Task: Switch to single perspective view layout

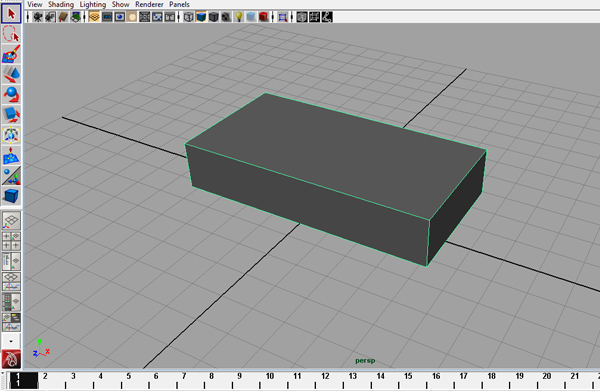Action: 11,221
